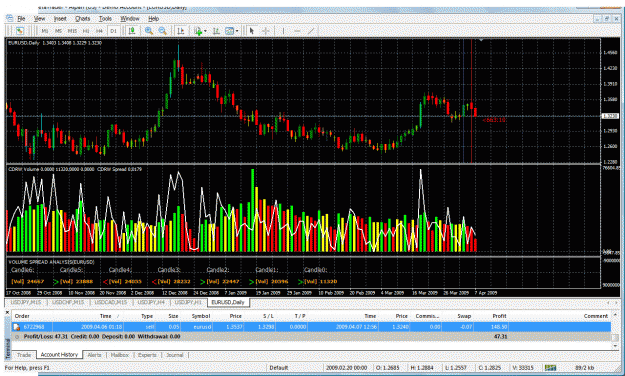This screenshot has height=376, width=625.
Task: Select order 6722968 in account history
Action: pyautogui.click(x=311, y=327)
